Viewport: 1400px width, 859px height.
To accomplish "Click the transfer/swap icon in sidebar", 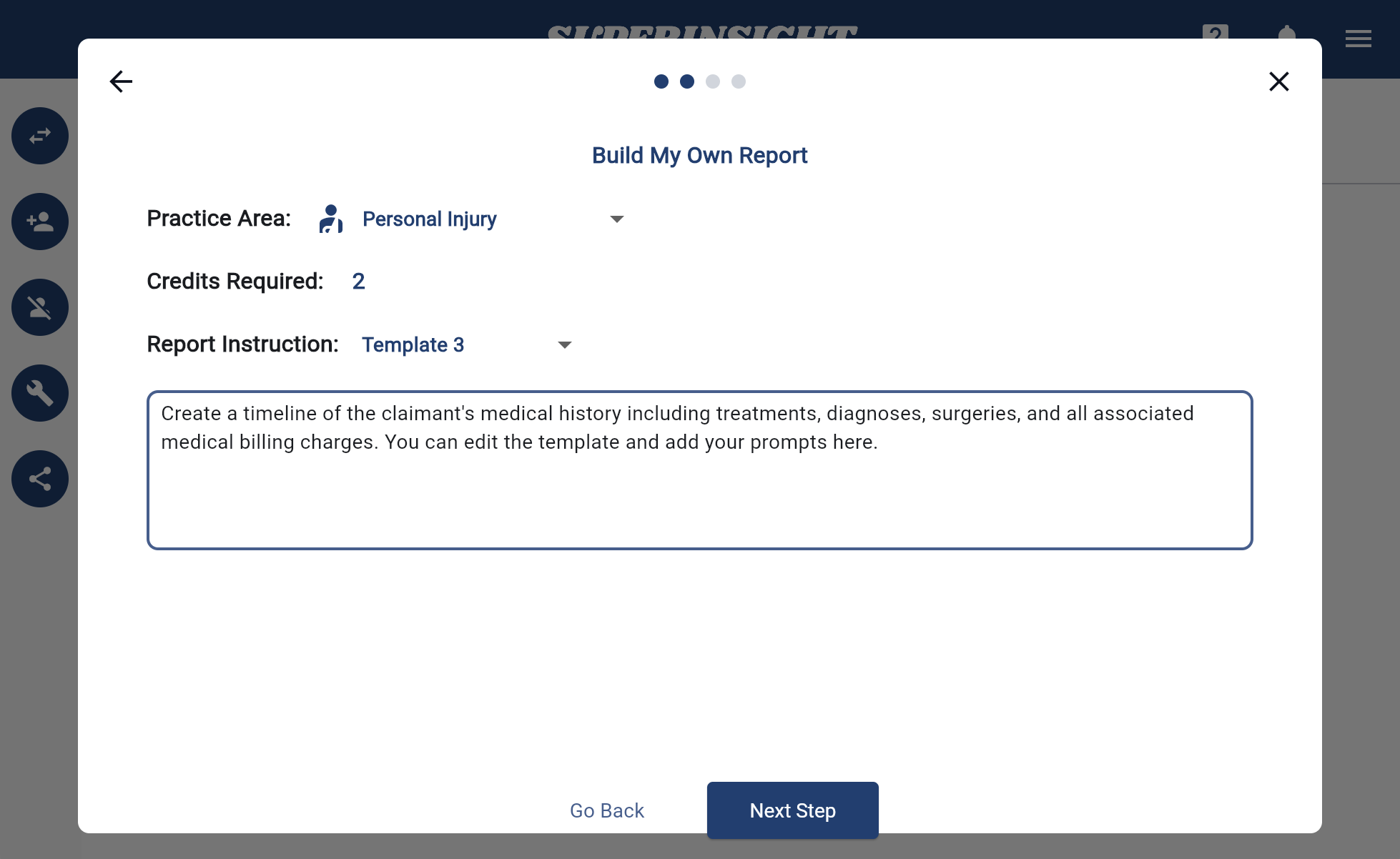I will click(x=40, y=135).
